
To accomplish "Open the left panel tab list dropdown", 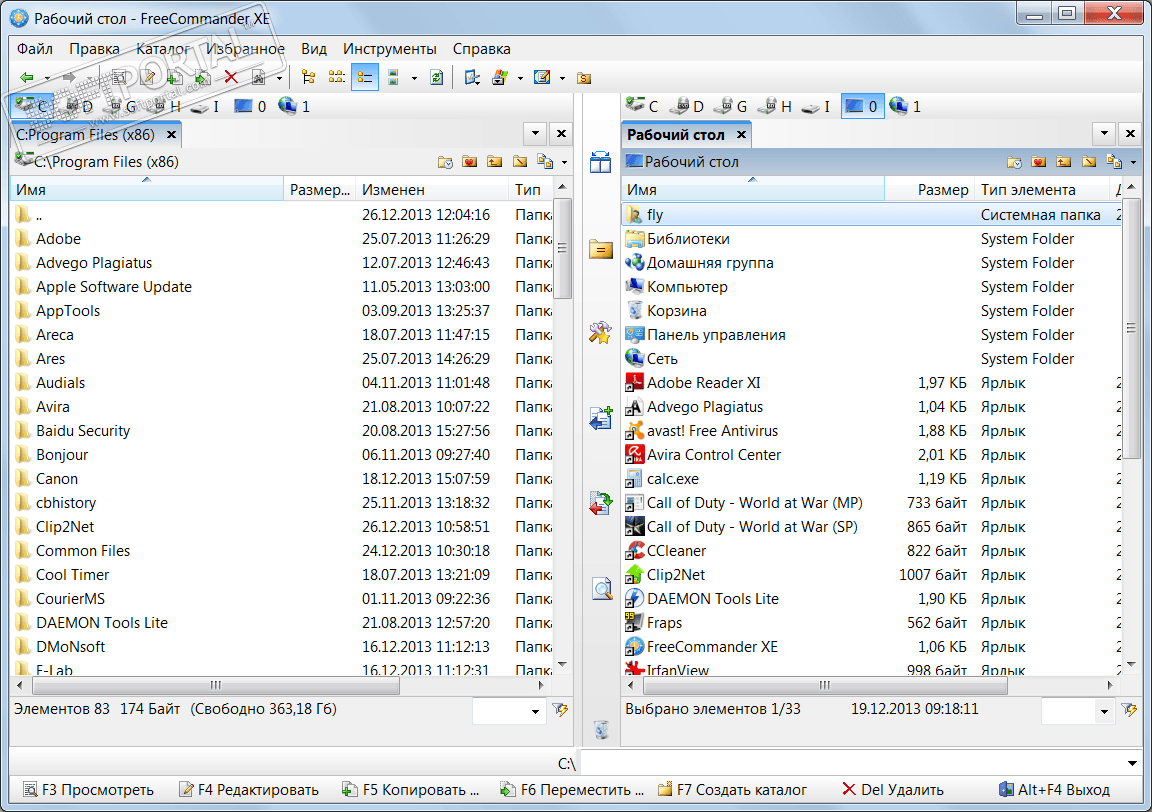I will coord(536,134).
